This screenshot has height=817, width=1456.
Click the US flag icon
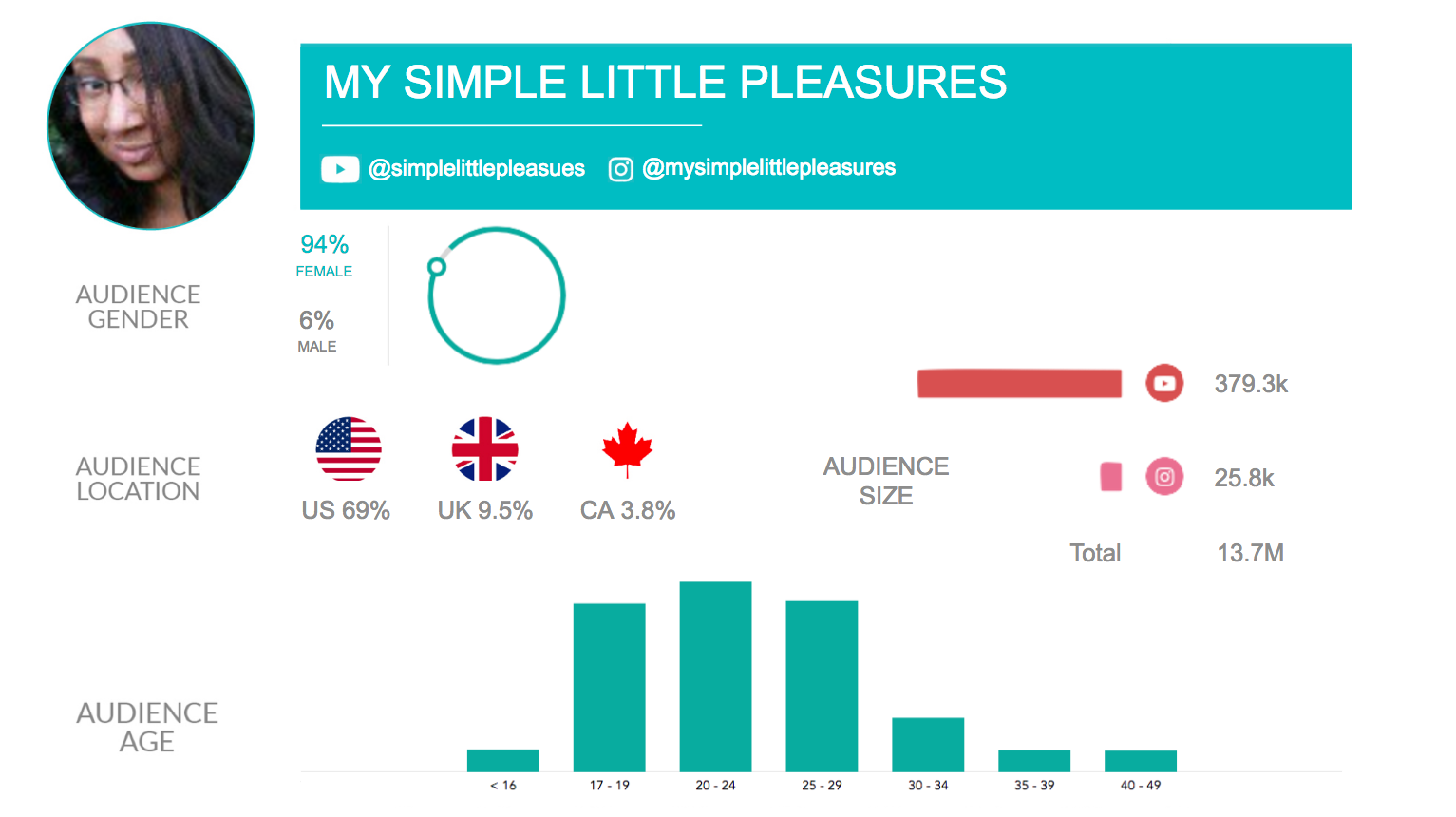coord(349,448)
